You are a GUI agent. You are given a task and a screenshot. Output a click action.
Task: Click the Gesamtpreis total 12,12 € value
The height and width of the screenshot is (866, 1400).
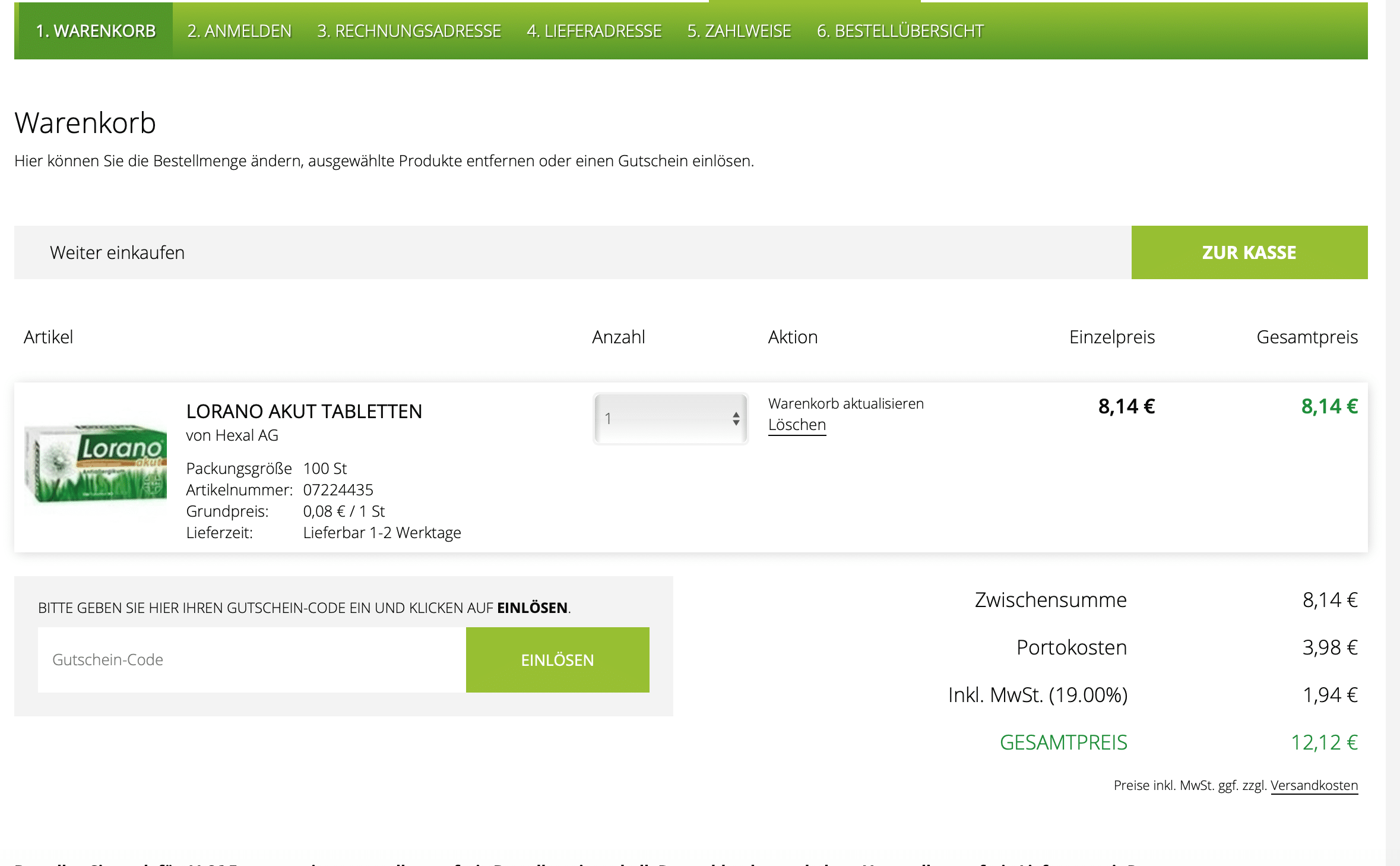tap(1324, 742)
